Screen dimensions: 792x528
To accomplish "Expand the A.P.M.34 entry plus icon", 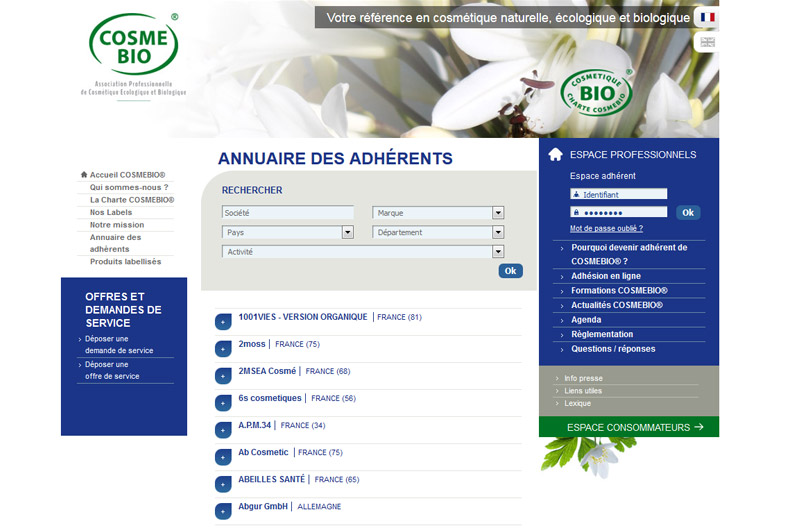I will coord(223,430).
